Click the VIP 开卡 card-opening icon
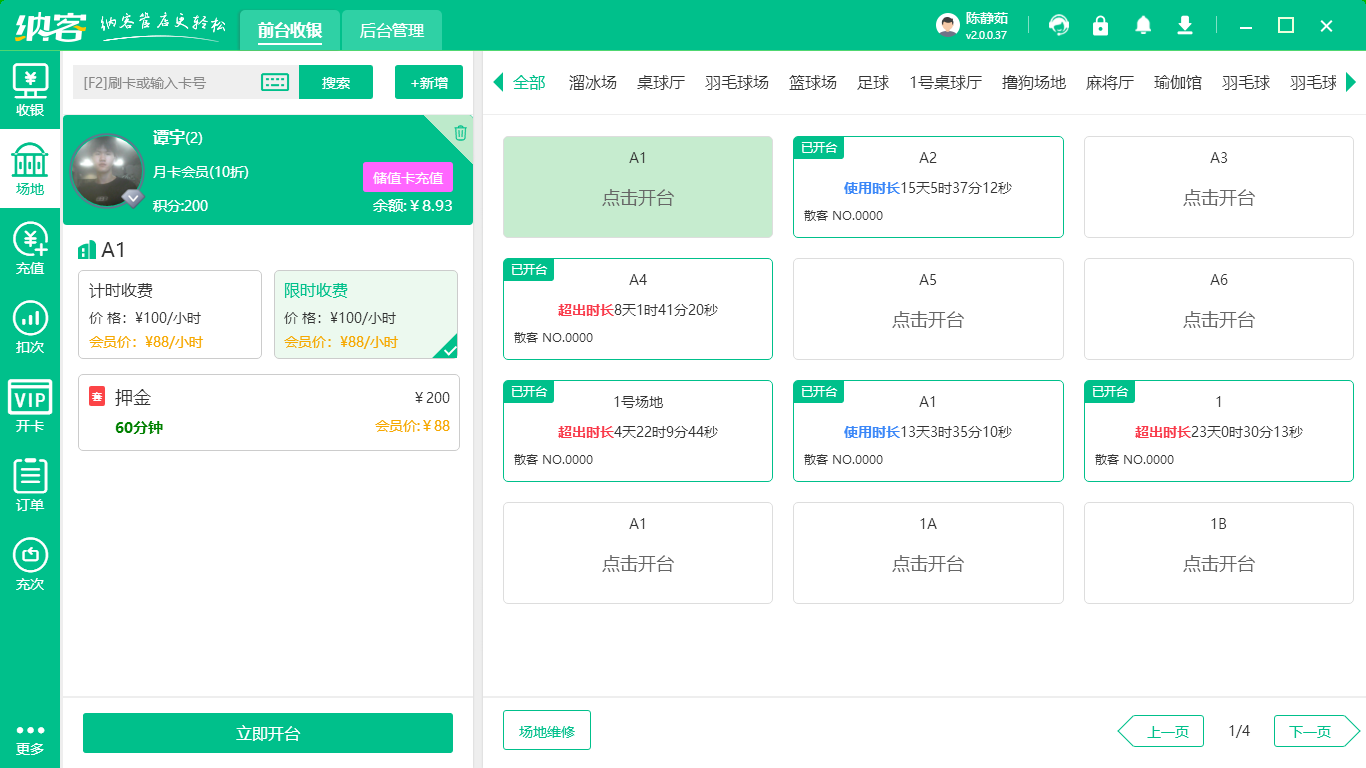This screenshot has width=1366, height=768. [30, 400]
